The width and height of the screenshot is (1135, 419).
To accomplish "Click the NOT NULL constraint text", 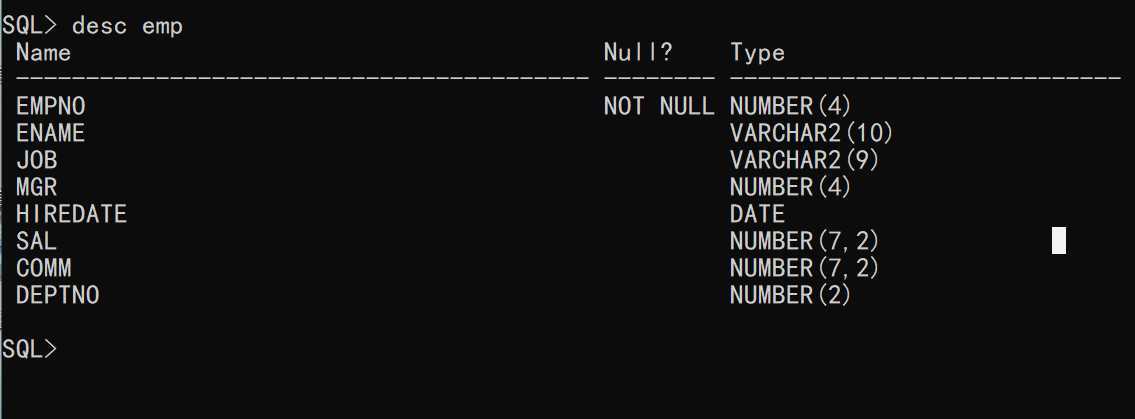I will point(659,106).
